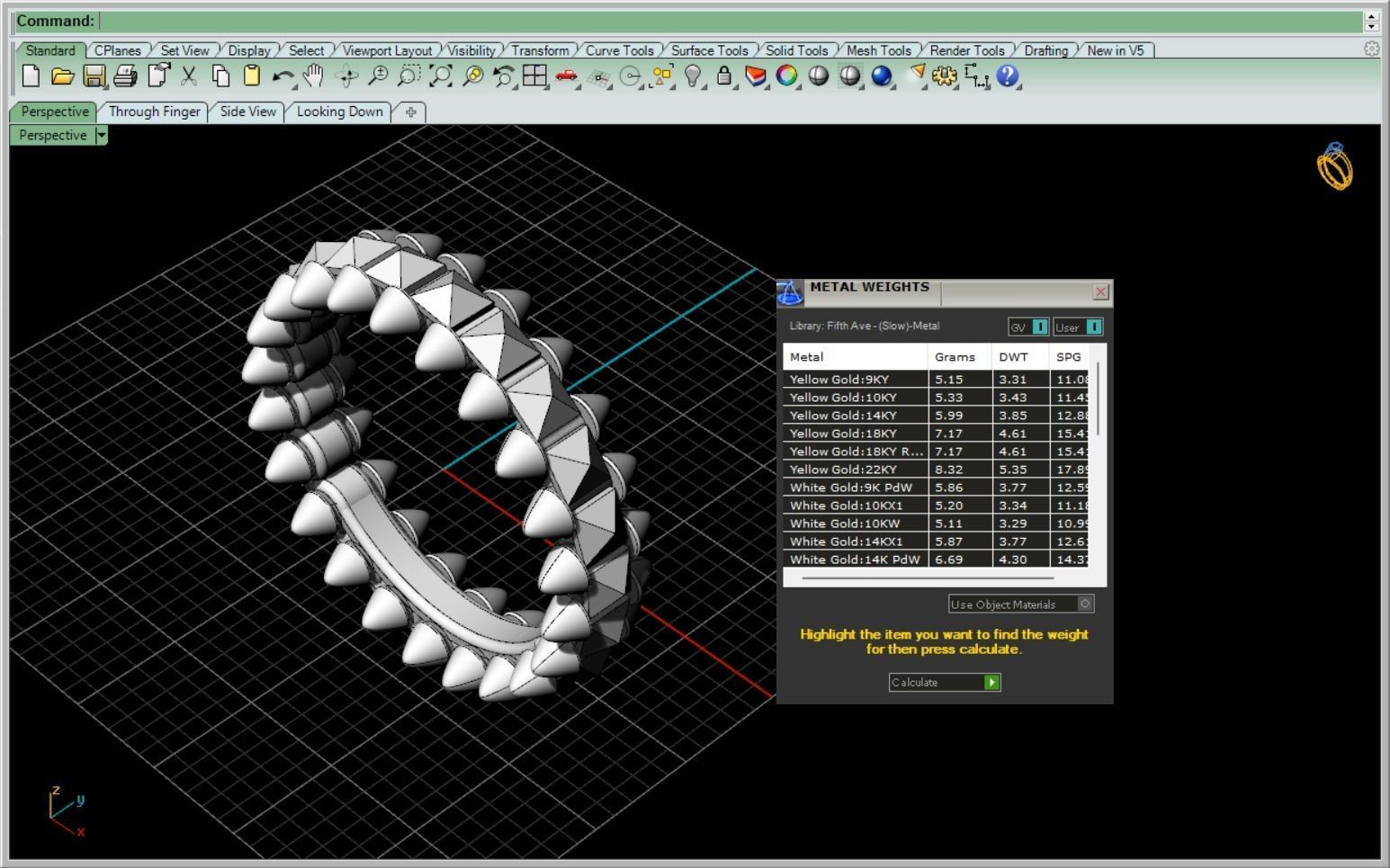Choose the Zoom Dynamic magnifier
Viewport: 1390px width, 868px height.
point(378,76)
